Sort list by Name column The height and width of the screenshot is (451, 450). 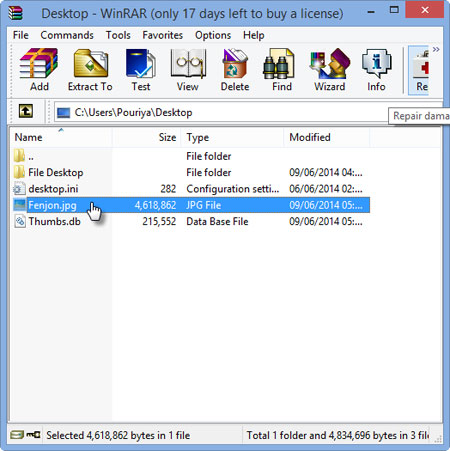pos(62,137)
